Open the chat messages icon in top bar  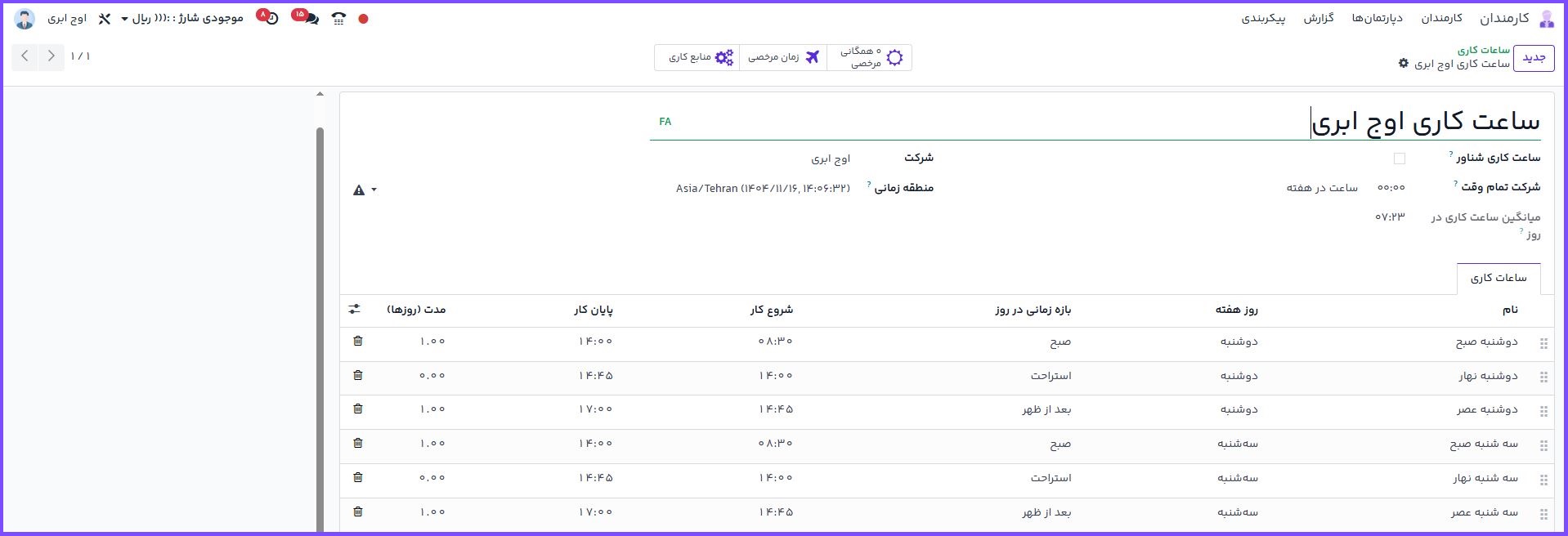[309, 18]
